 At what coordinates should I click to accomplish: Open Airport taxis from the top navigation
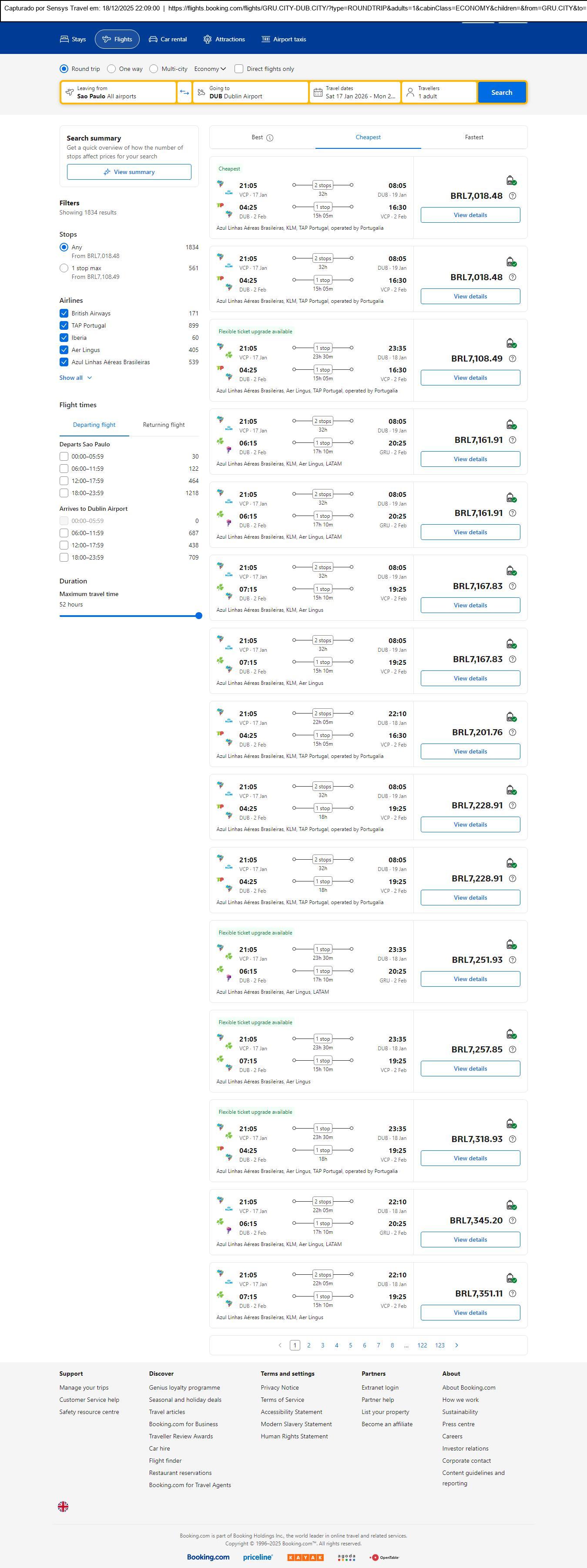pyautogui.click(x=284, y=40)
